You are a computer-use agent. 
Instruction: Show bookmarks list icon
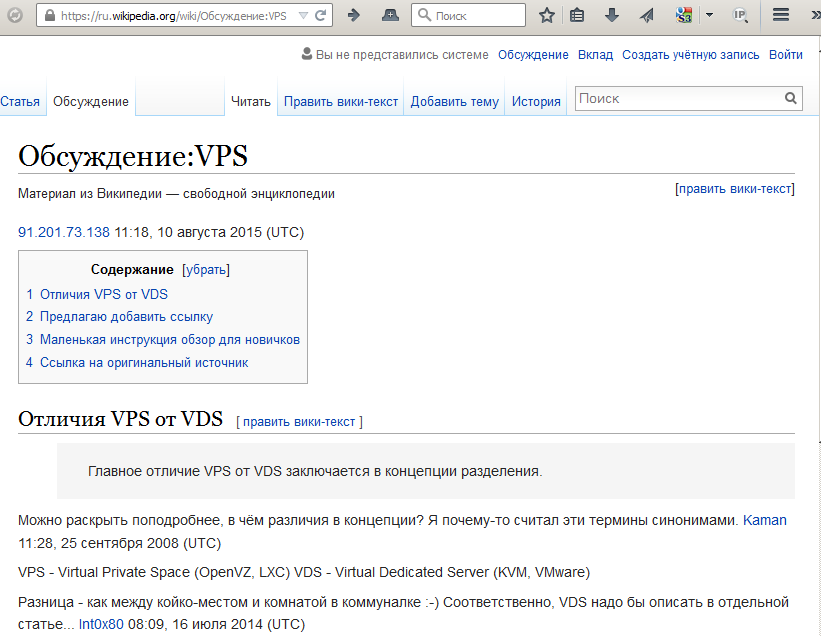click(576, 15)
